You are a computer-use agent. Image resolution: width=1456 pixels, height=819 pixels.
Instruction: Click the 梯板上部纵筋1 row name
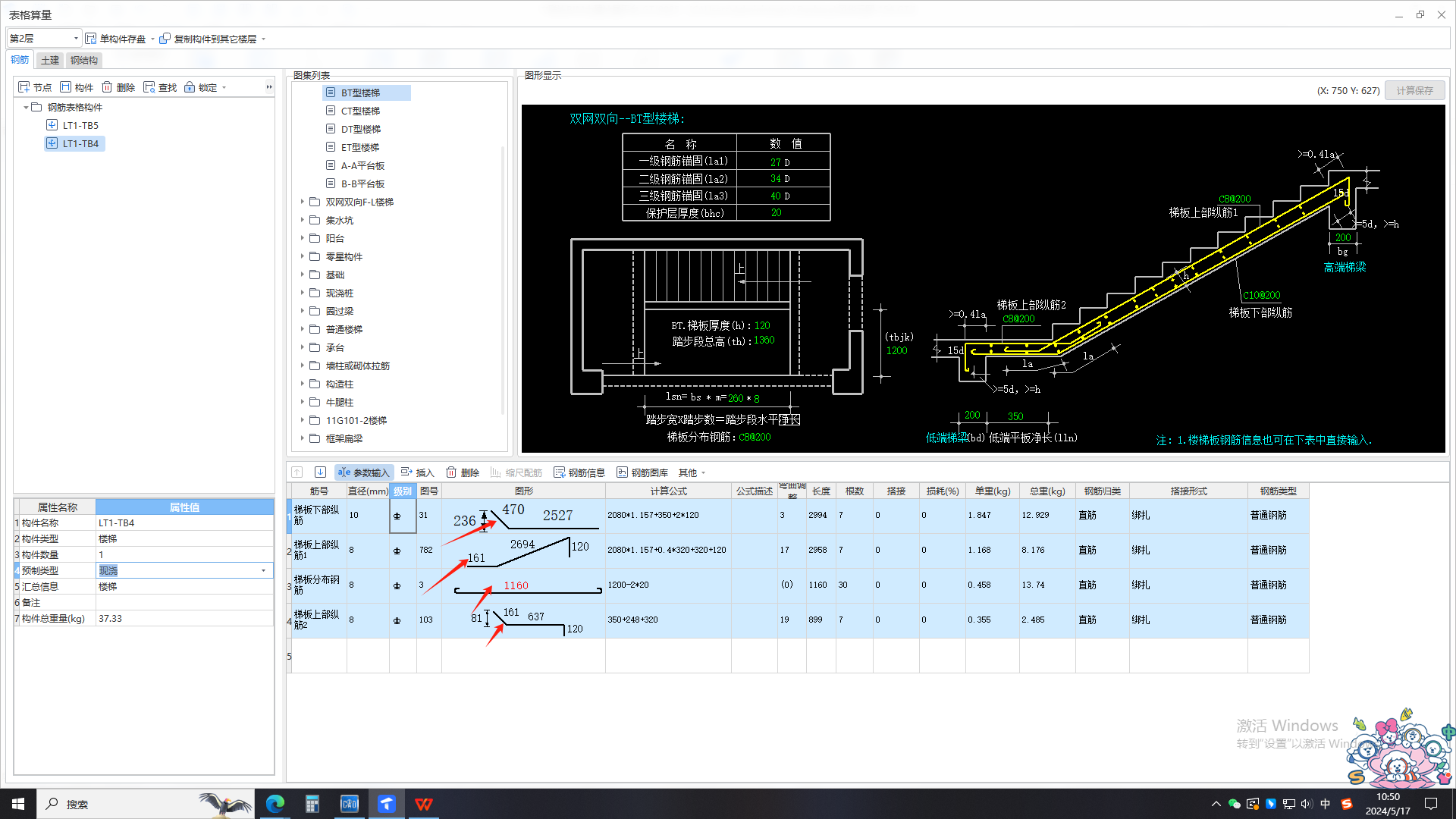point(319,550)
